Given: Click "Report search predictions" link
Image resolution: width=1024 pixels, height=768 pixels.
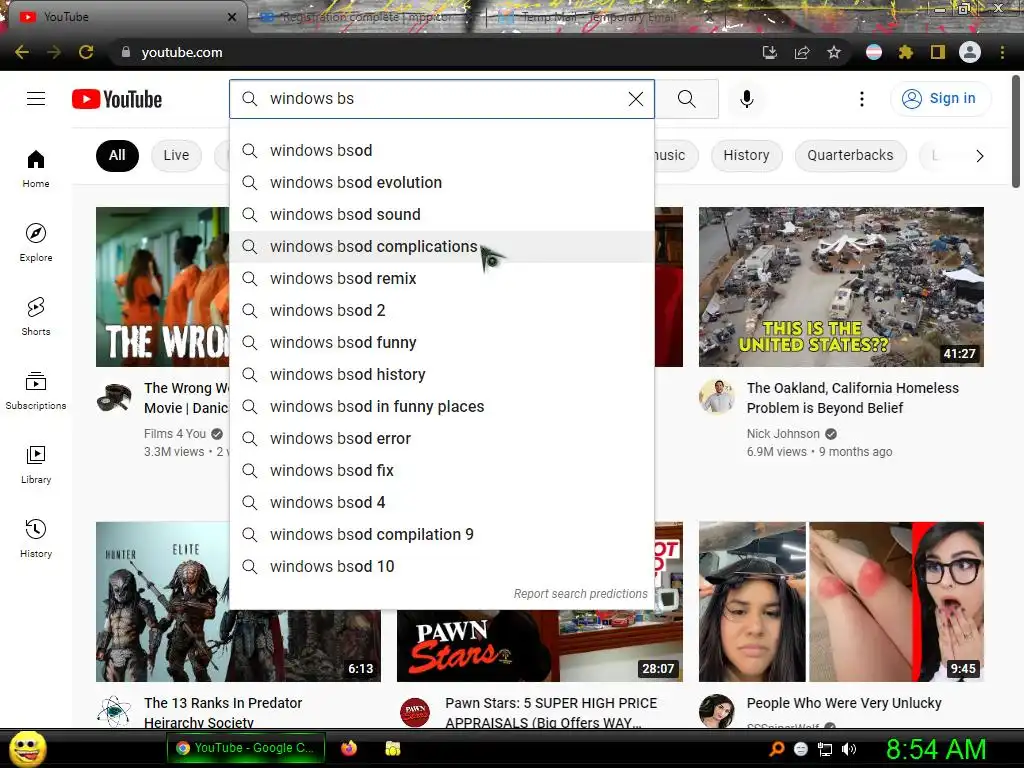Looking at the screenshot, I should [x=581, y=594].
